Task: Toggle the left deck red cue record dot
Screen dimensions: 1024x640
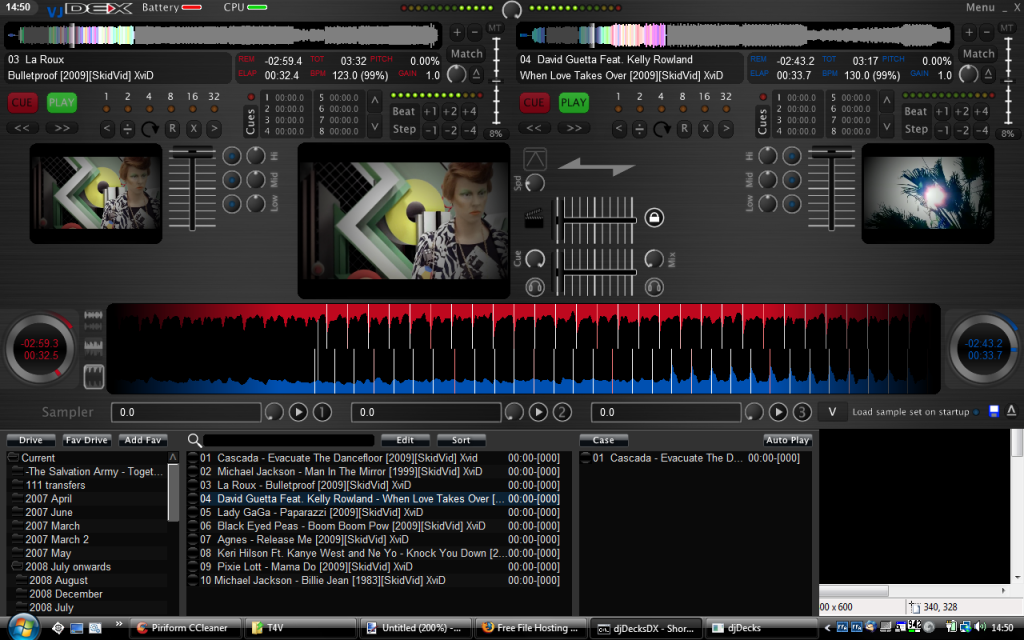Action: click(x=251, y=97)
